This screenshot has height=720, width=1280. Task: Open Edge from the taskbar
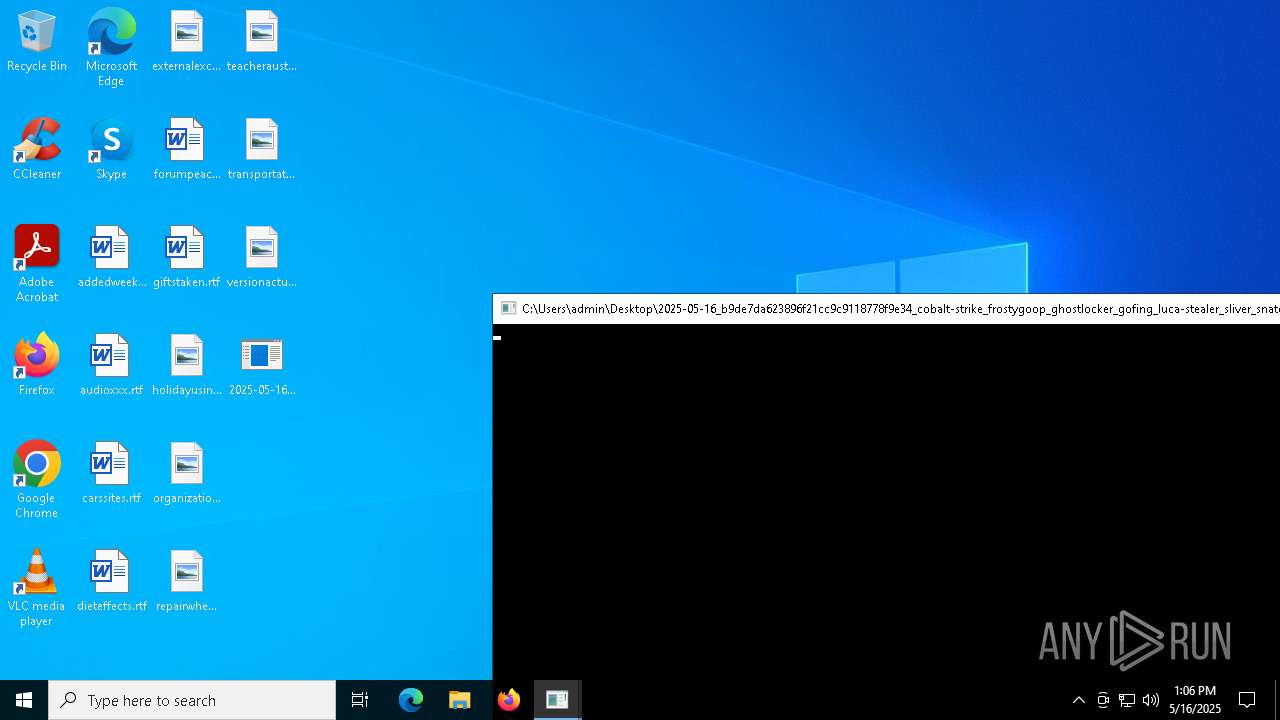(411, 700)
